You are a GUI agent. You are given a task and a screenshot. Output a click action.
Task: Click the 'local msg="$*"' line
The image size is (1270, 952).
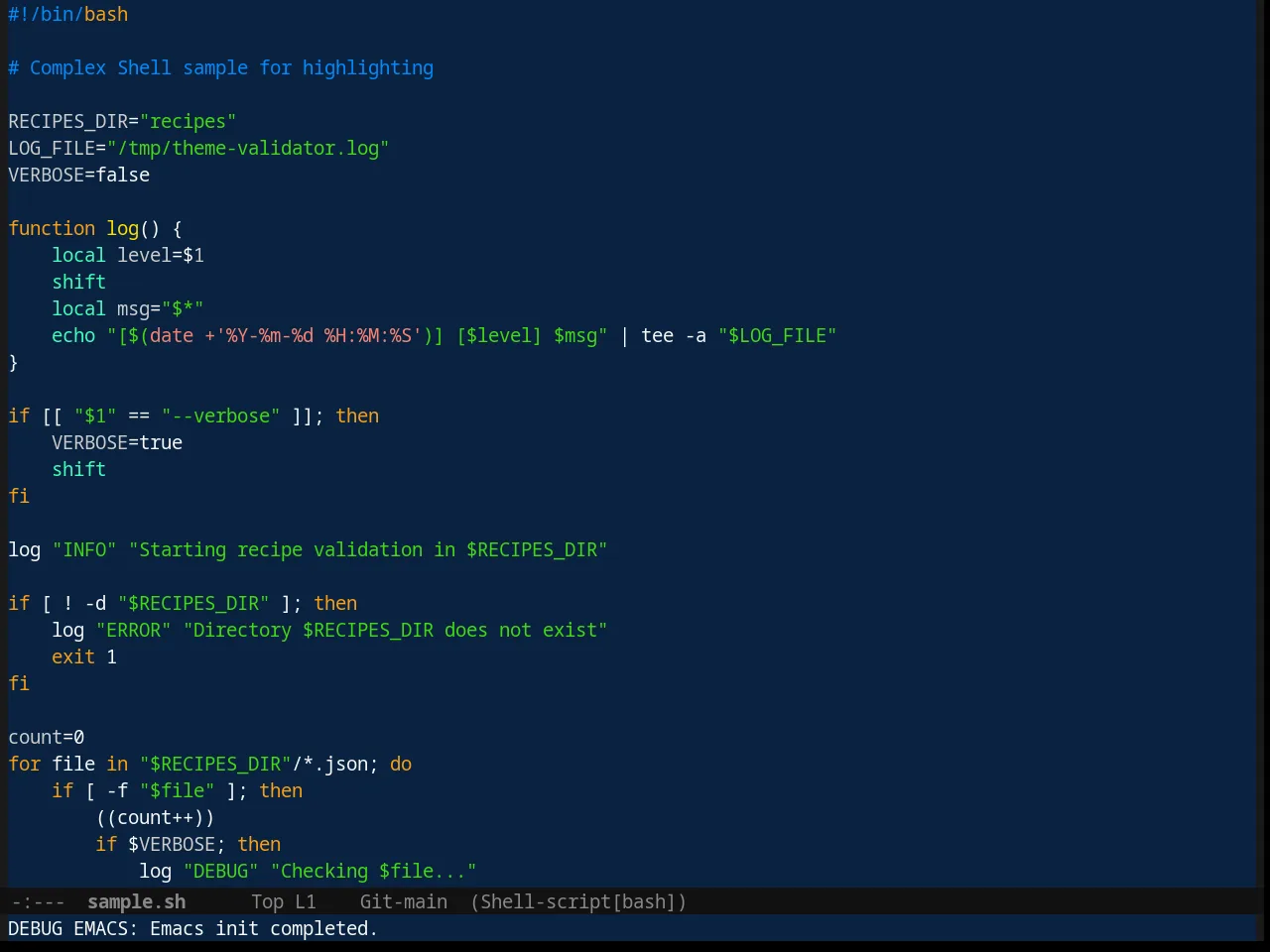(128, 308)
